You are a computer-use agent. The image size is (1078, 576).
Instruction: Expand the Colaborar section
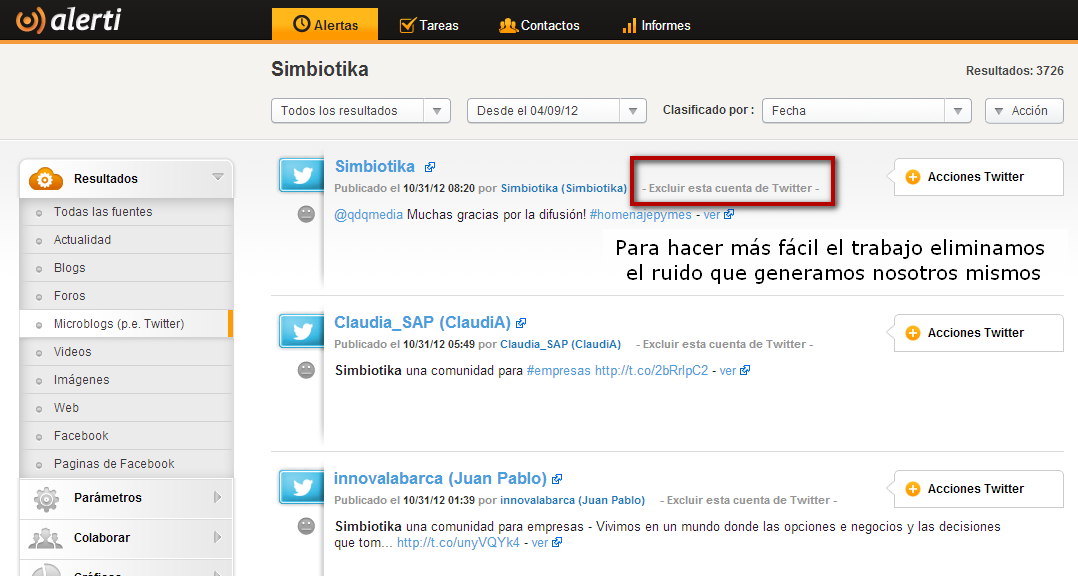pos(126,538)
